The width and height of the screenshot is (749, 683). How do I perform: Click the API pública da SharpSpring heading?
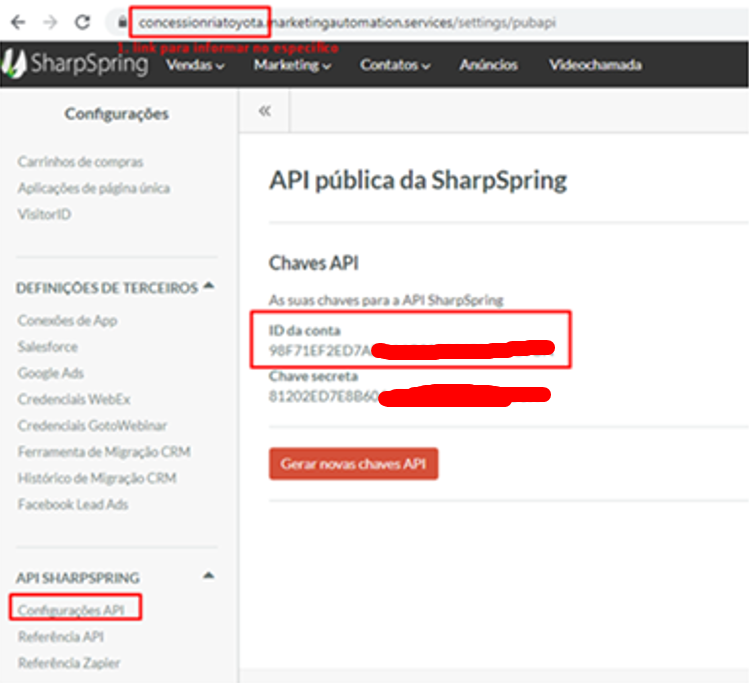point(418,181)
